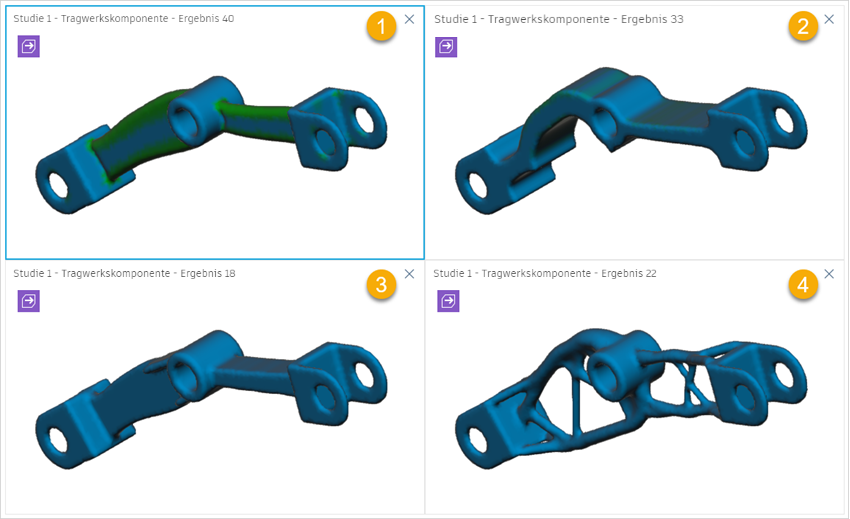This screenshot has height=519, width=850.
Task: Open the purple export icon for Ergebnis 40
Action: pyautogui.click(x=29, y=46)
